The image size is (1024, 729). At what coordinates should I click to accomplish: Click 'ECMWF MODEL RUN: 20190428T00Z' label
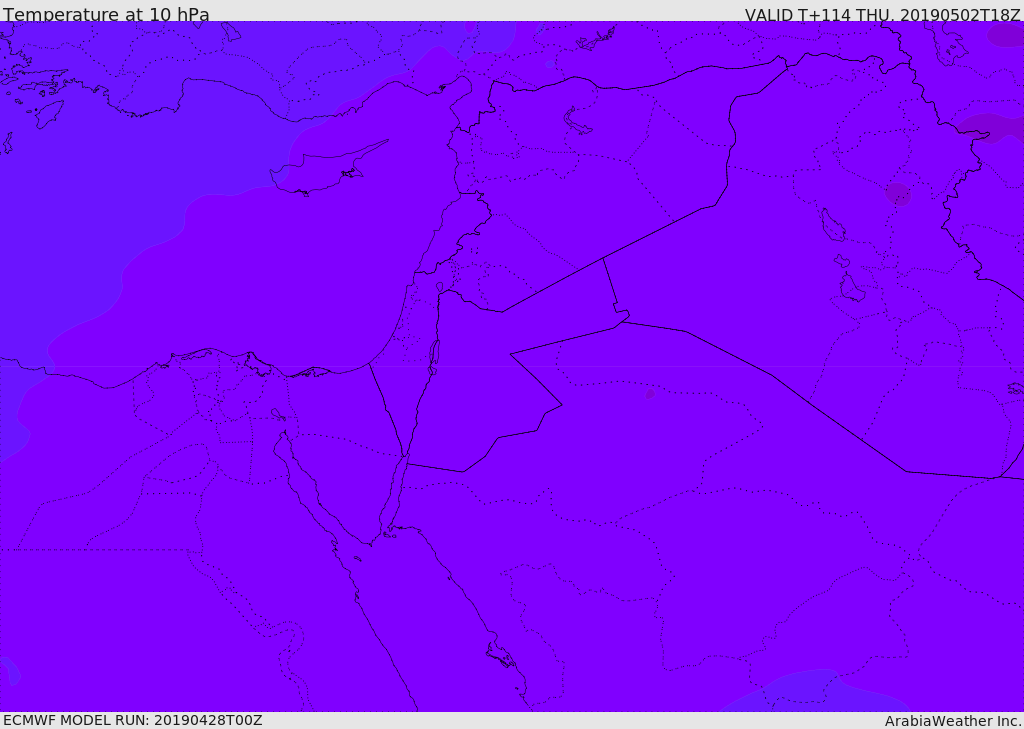133,720
